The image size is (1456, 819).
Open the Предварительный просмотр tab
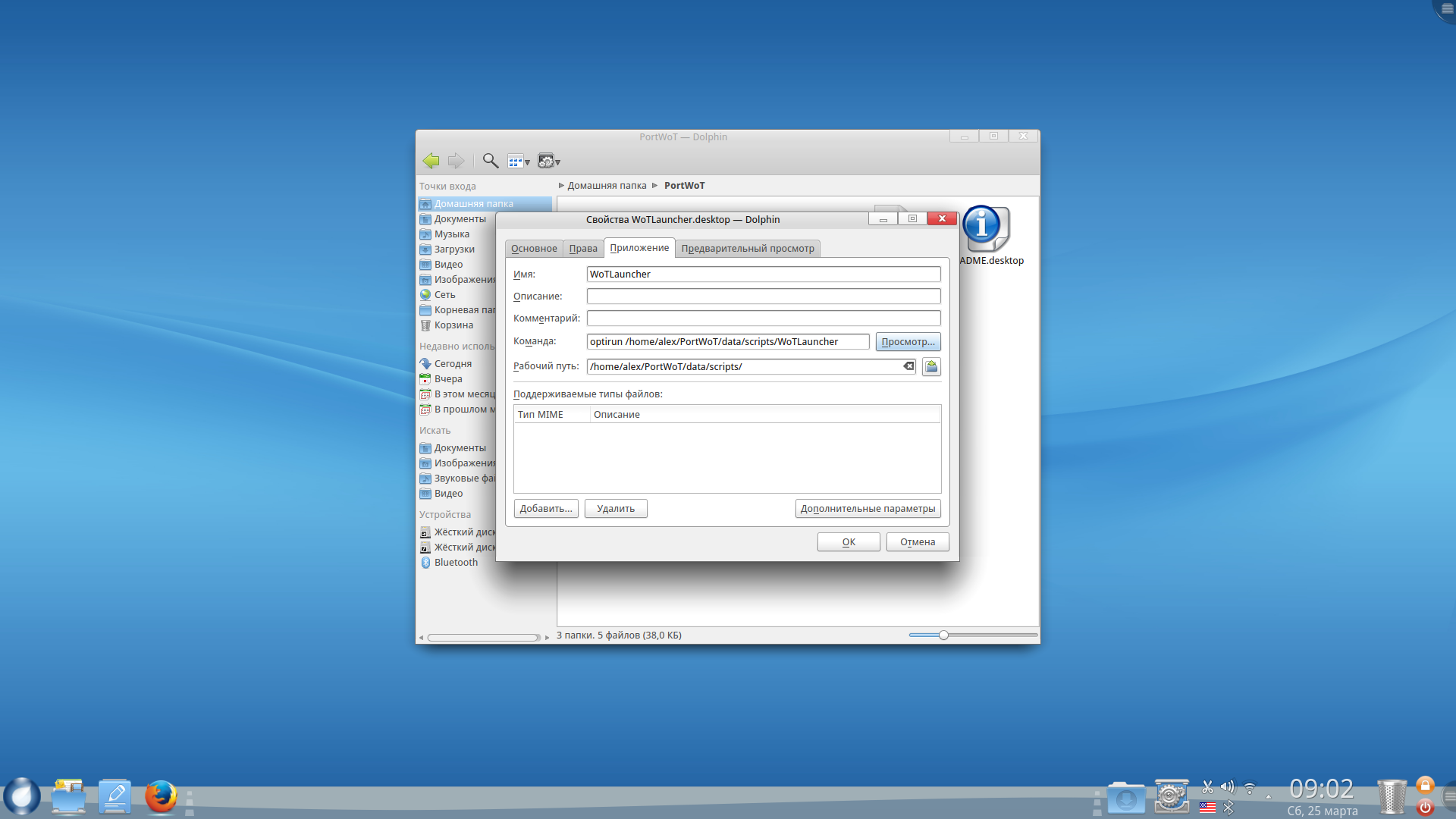[747, 249]
